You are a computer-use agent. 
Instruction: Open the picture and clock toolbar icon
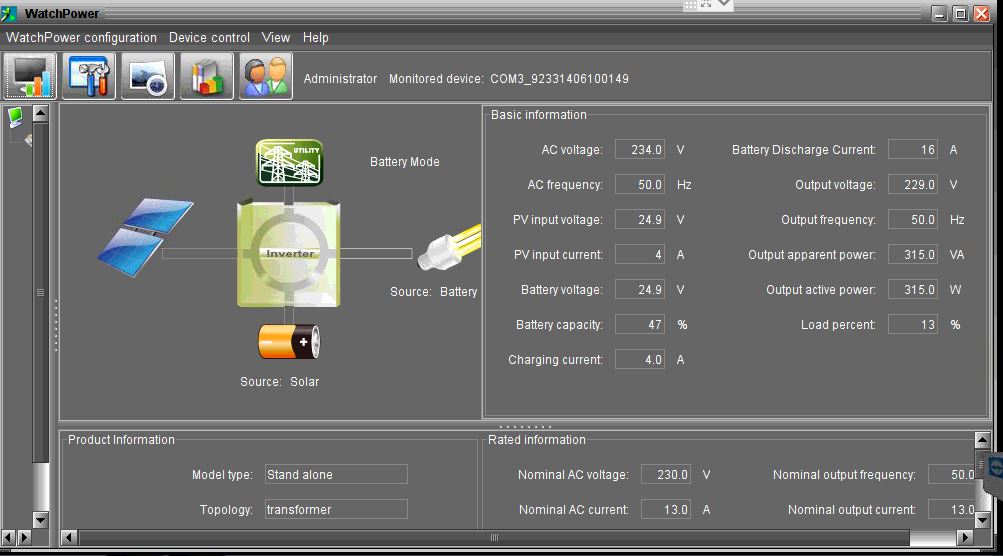tap(148, 76)
